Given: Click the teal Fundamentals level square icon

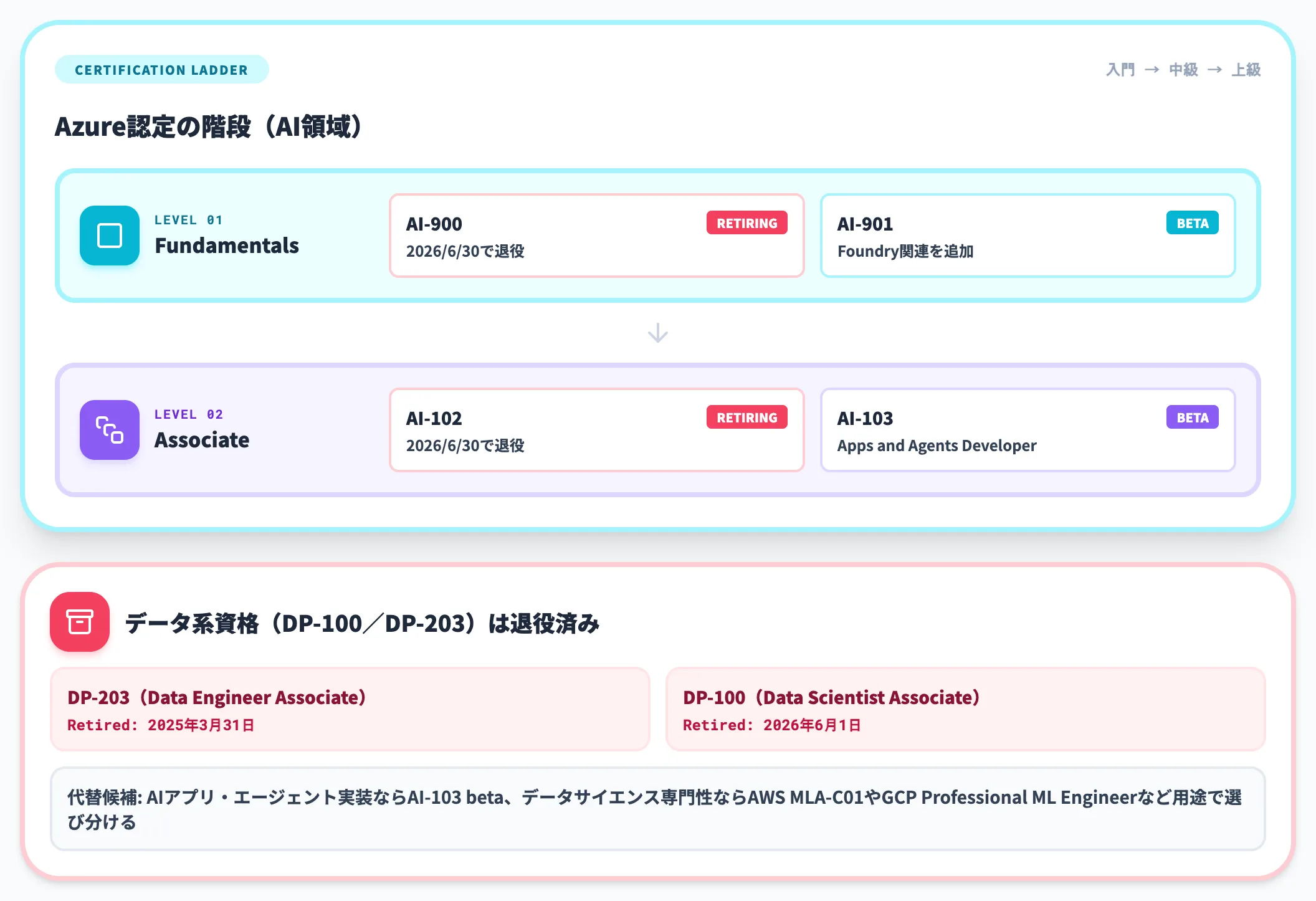Looking at the screenshot, I should point(110,236).
